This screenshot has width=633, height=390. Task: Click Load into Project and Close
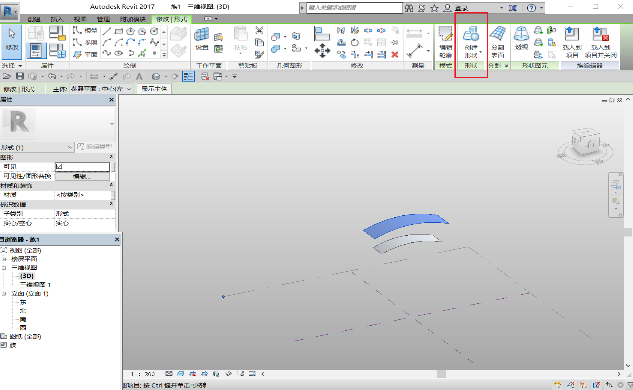pos(600,42)
